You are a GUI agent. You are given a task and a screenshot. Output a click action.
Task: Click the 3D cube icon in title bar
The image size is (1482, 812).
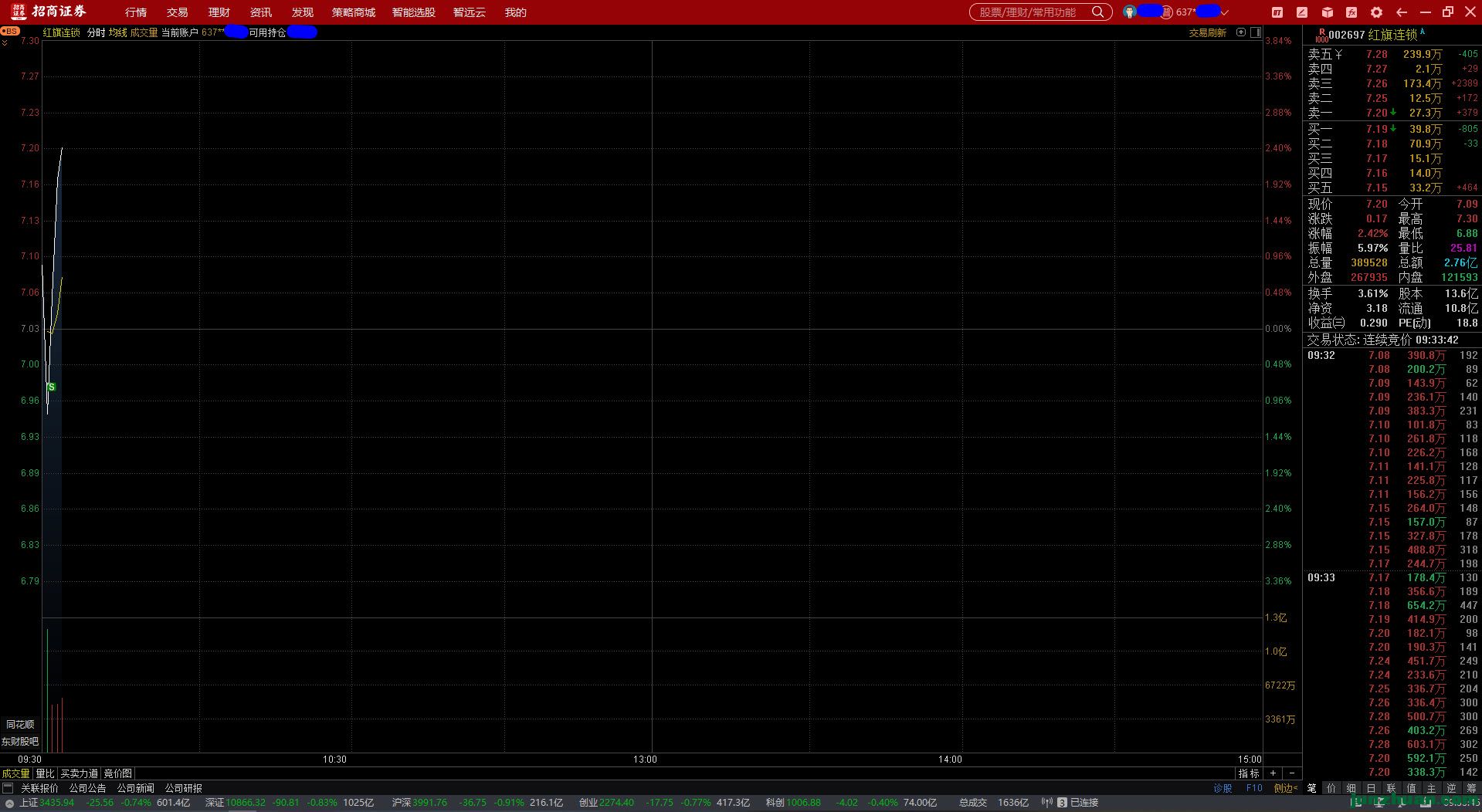1327,12
